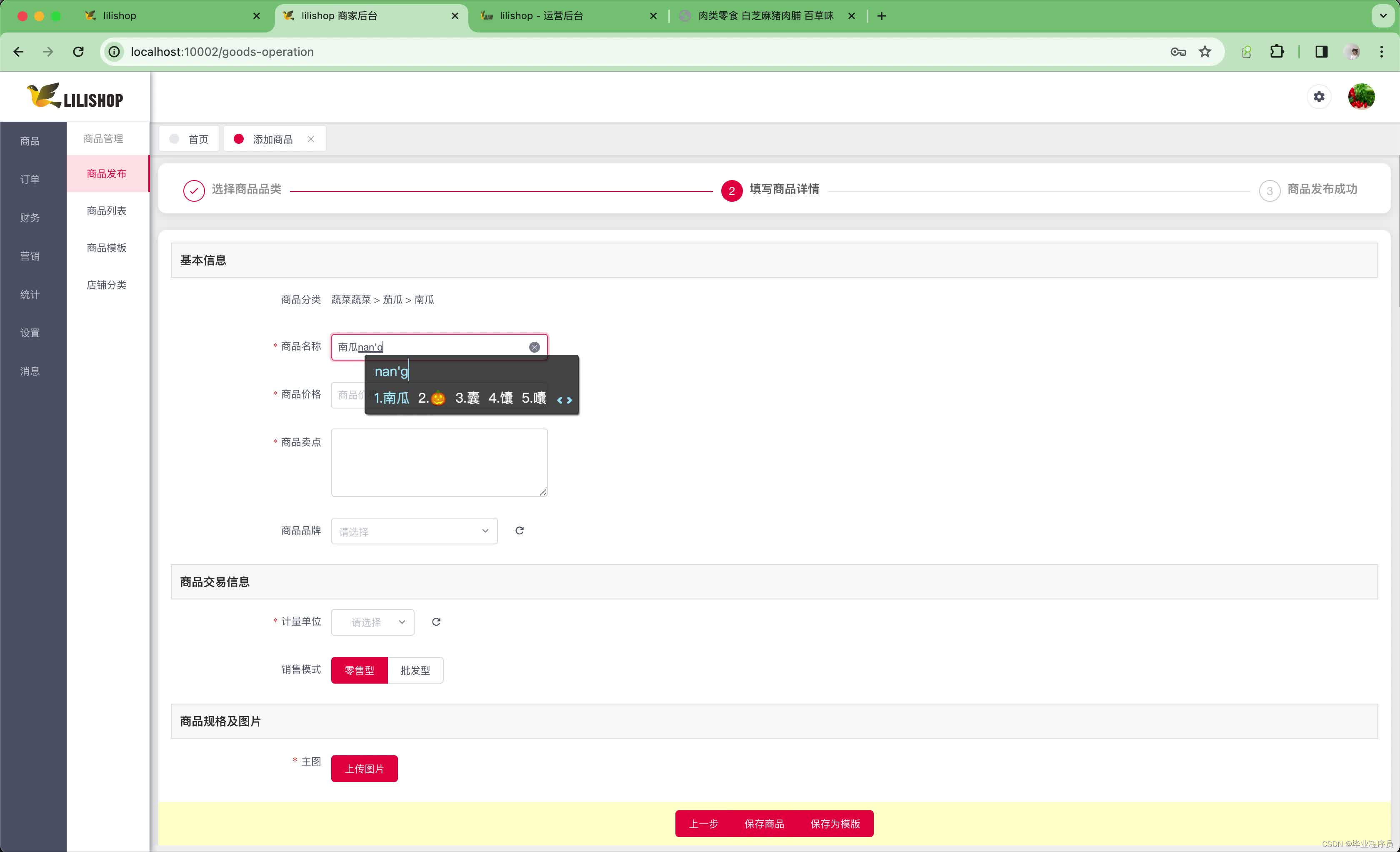Open 营销 in left sidebar
Viewport: 1400px width, 852px height.
click(x=30, y=256)
